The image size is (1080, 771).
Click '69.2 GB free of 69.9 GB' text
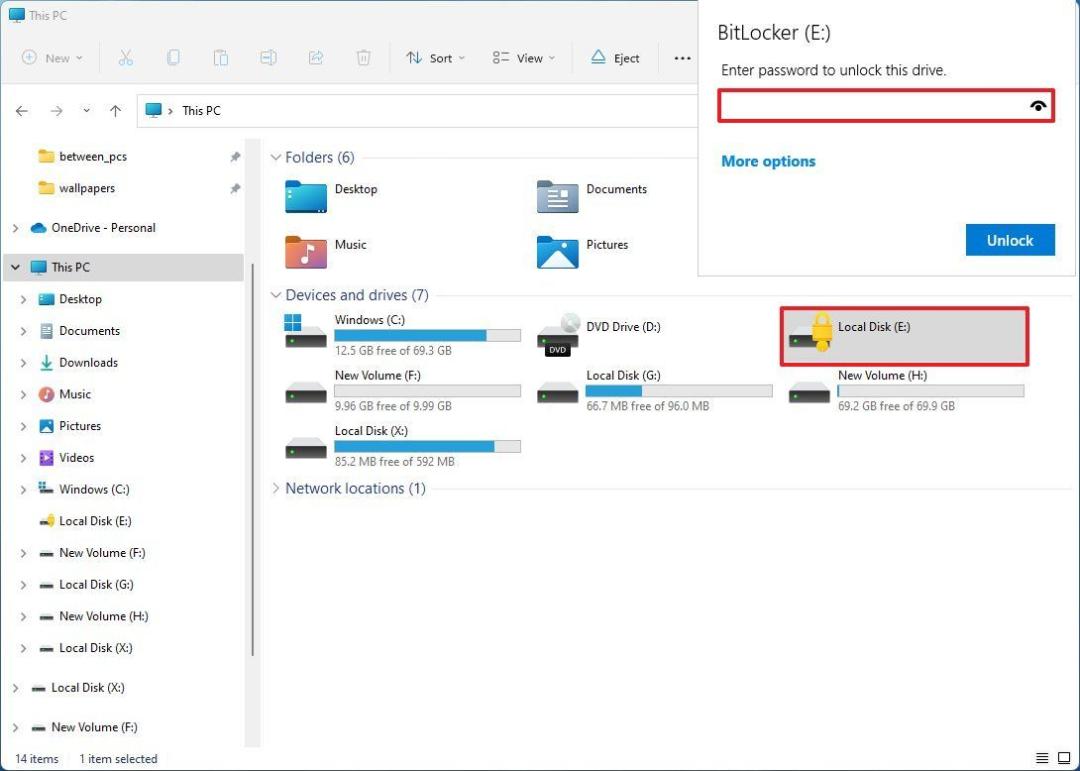[896, 407]
